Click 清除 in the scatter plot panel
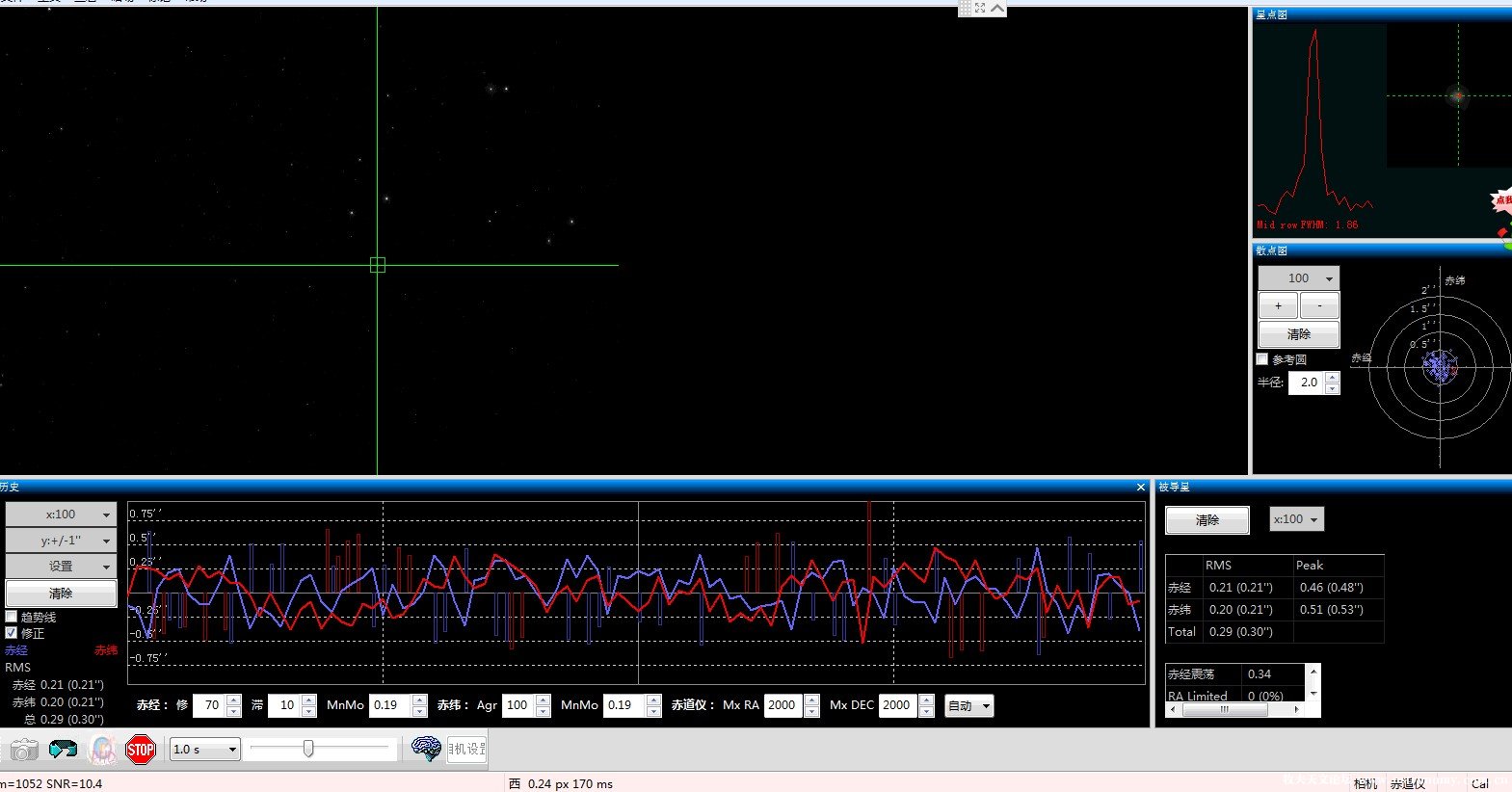 click(1299, 334)
